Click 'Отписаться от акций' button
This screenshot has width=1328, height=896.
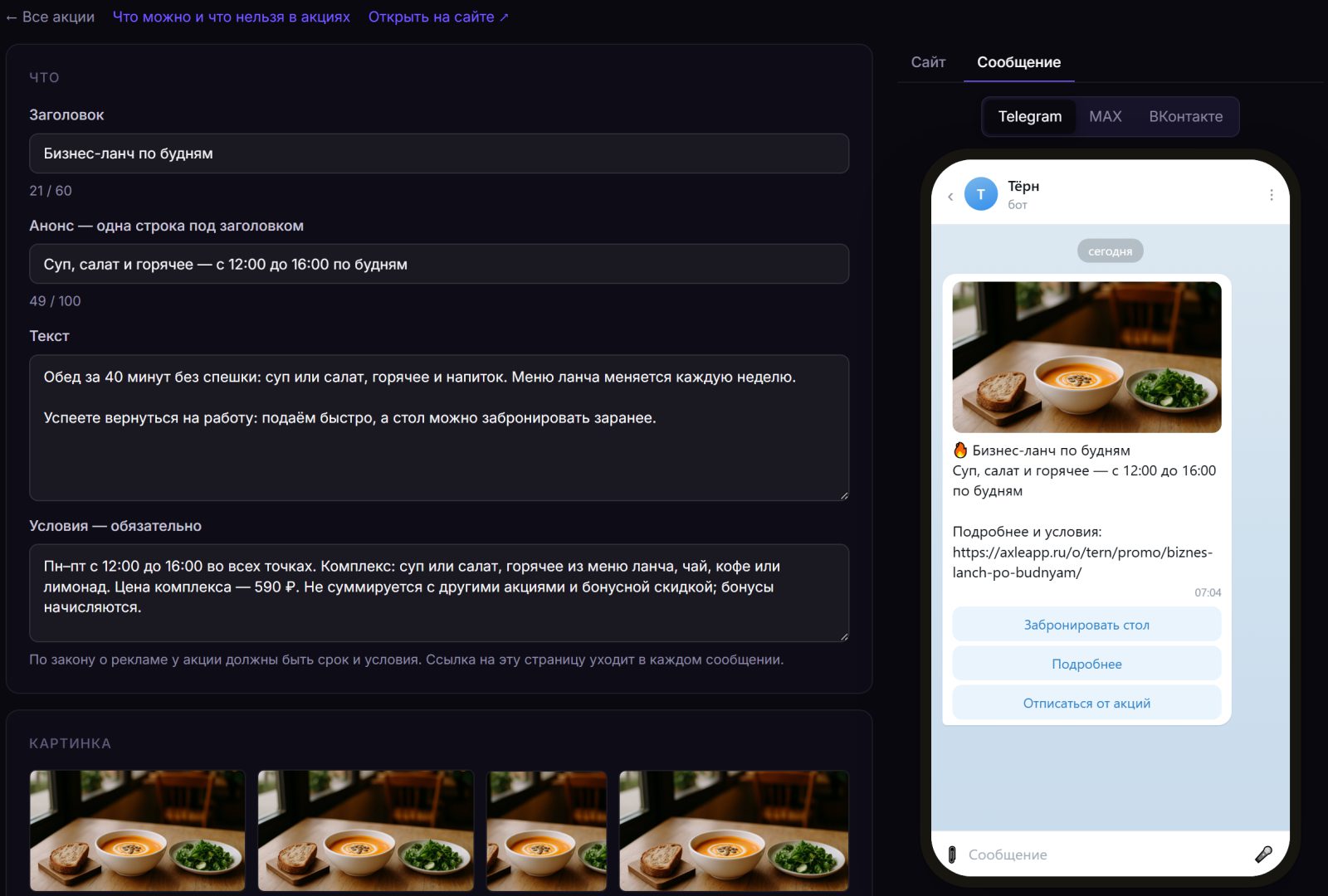[x=1086, y=703]
